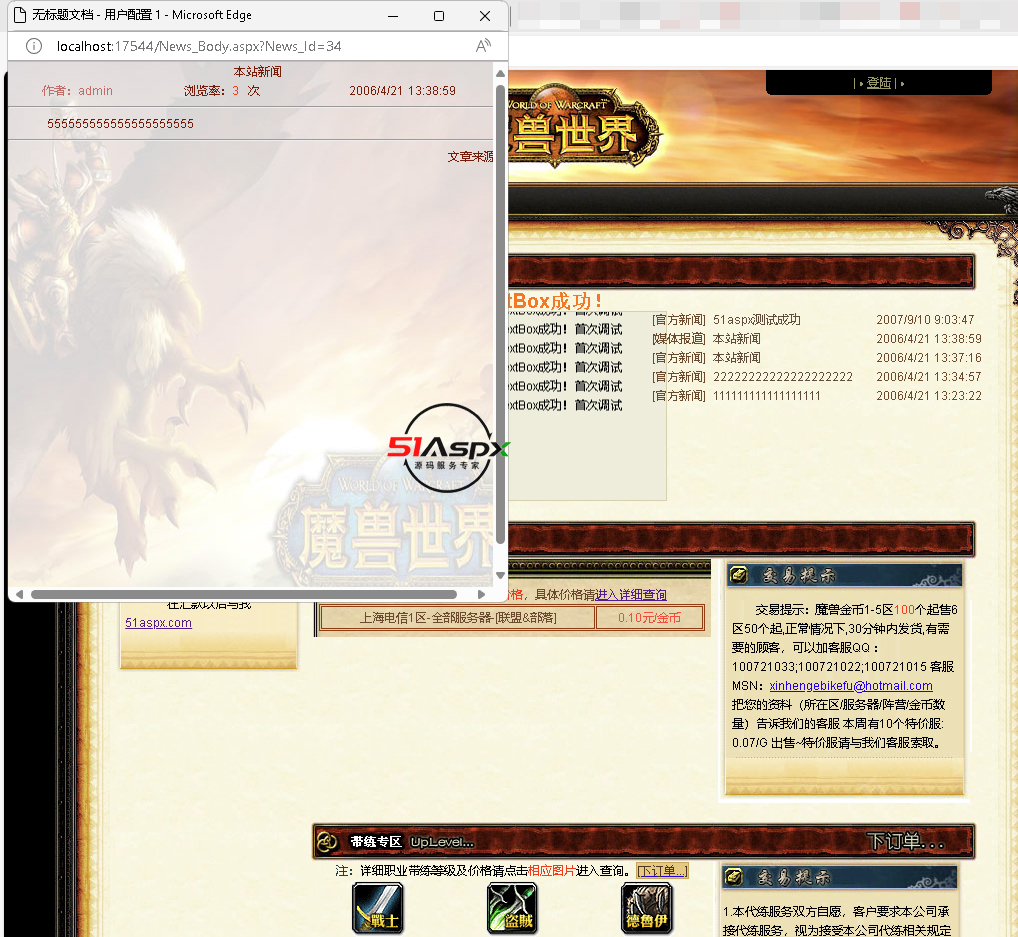Click the icon beside lower 交易提示 header
The width and height of the screenshot is (1018, 937).
click(734, 877)
